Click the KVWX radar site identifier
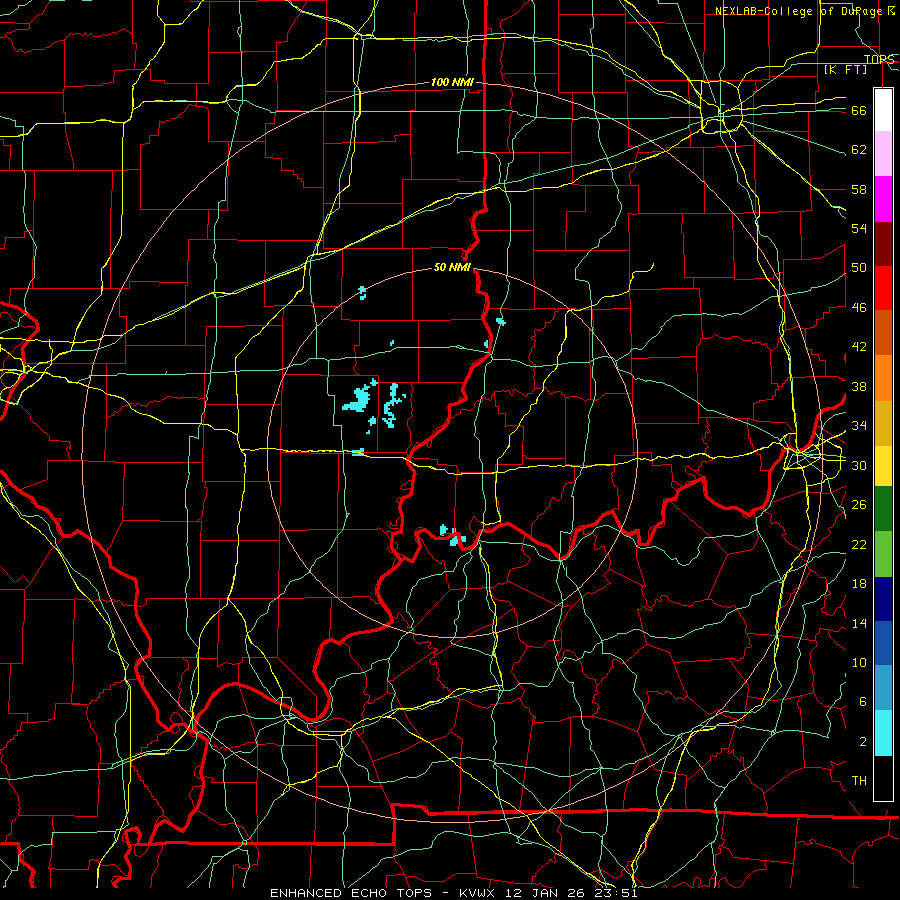Viewport: 900px width, 900px height. coord(479,893)
